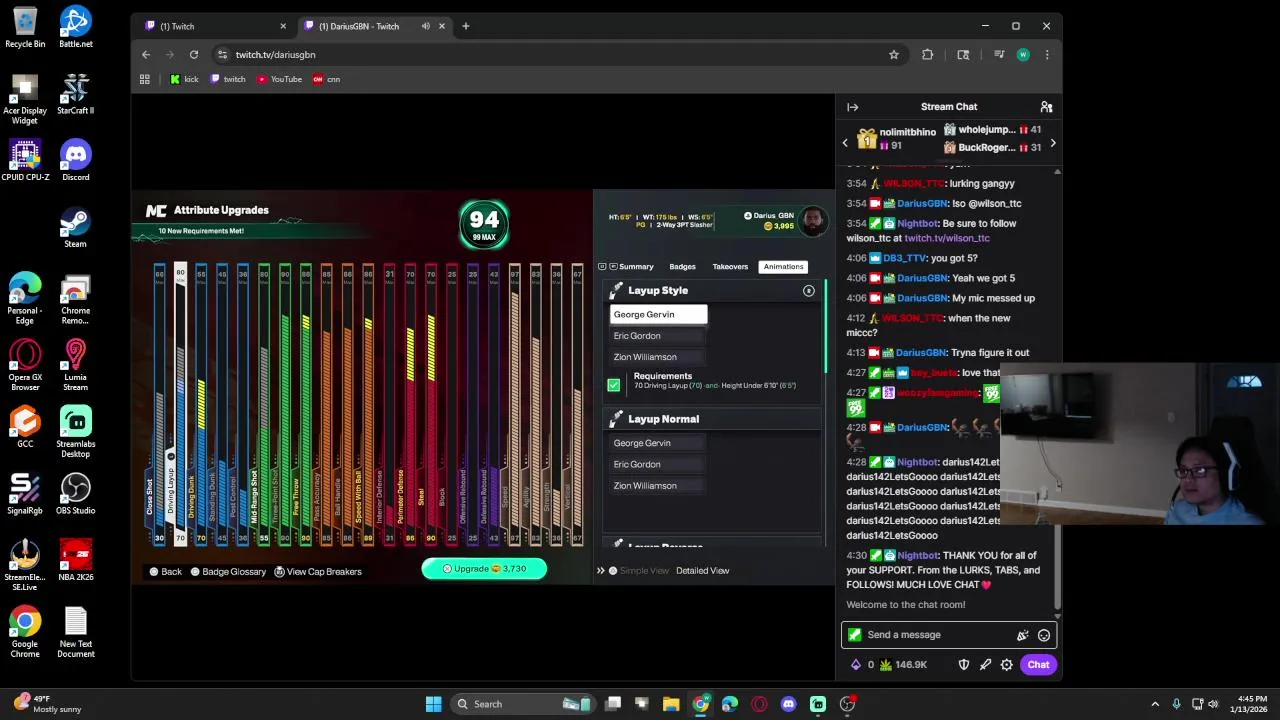1280x720 pixels.
Task: Open the Bits balance icon
Action: tap(855, 665)
